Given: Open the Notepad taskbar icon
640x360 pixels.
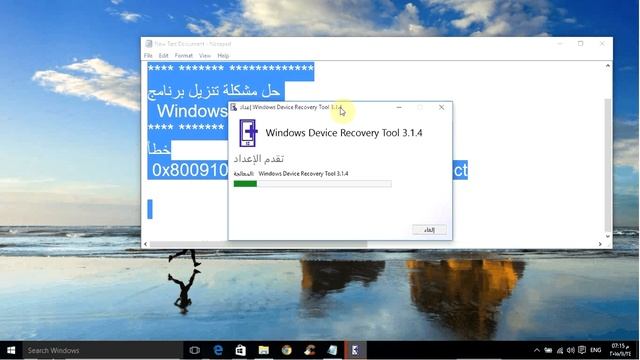Looking at the screenshot, I should point(332,350).
